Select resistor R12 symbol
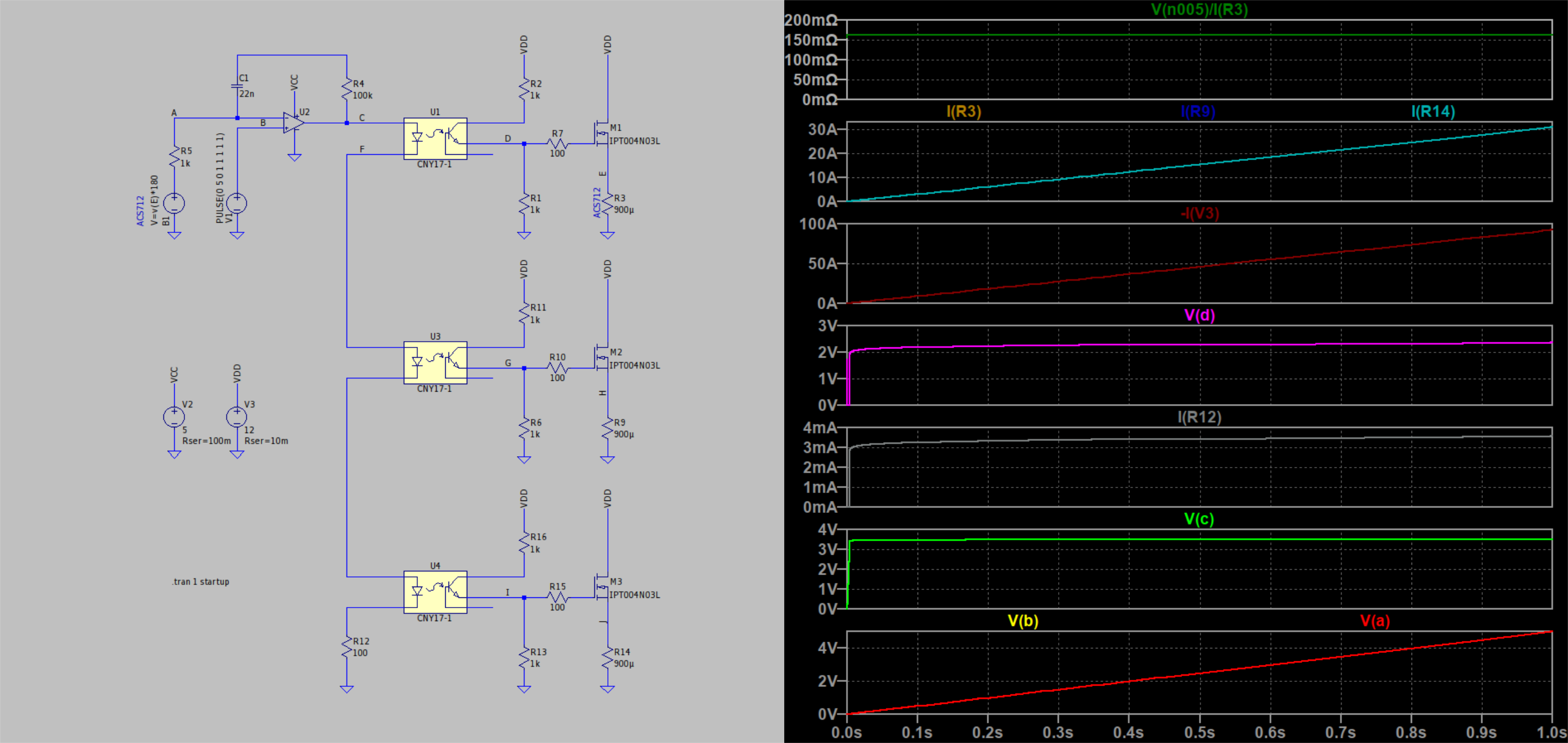The width and height of the screenshot is (1568, 743). point(347,647)
